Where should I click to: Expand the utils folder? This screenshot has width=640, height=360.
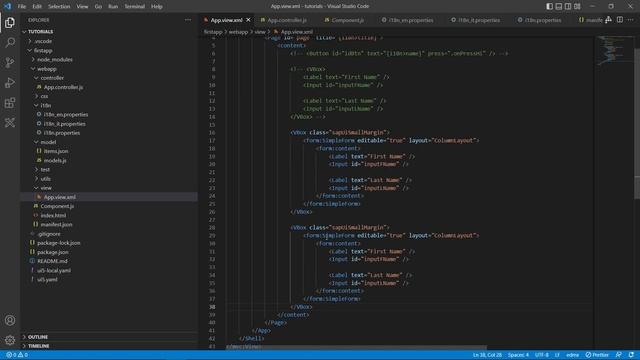pyautogui.click(x=109, y=179)
